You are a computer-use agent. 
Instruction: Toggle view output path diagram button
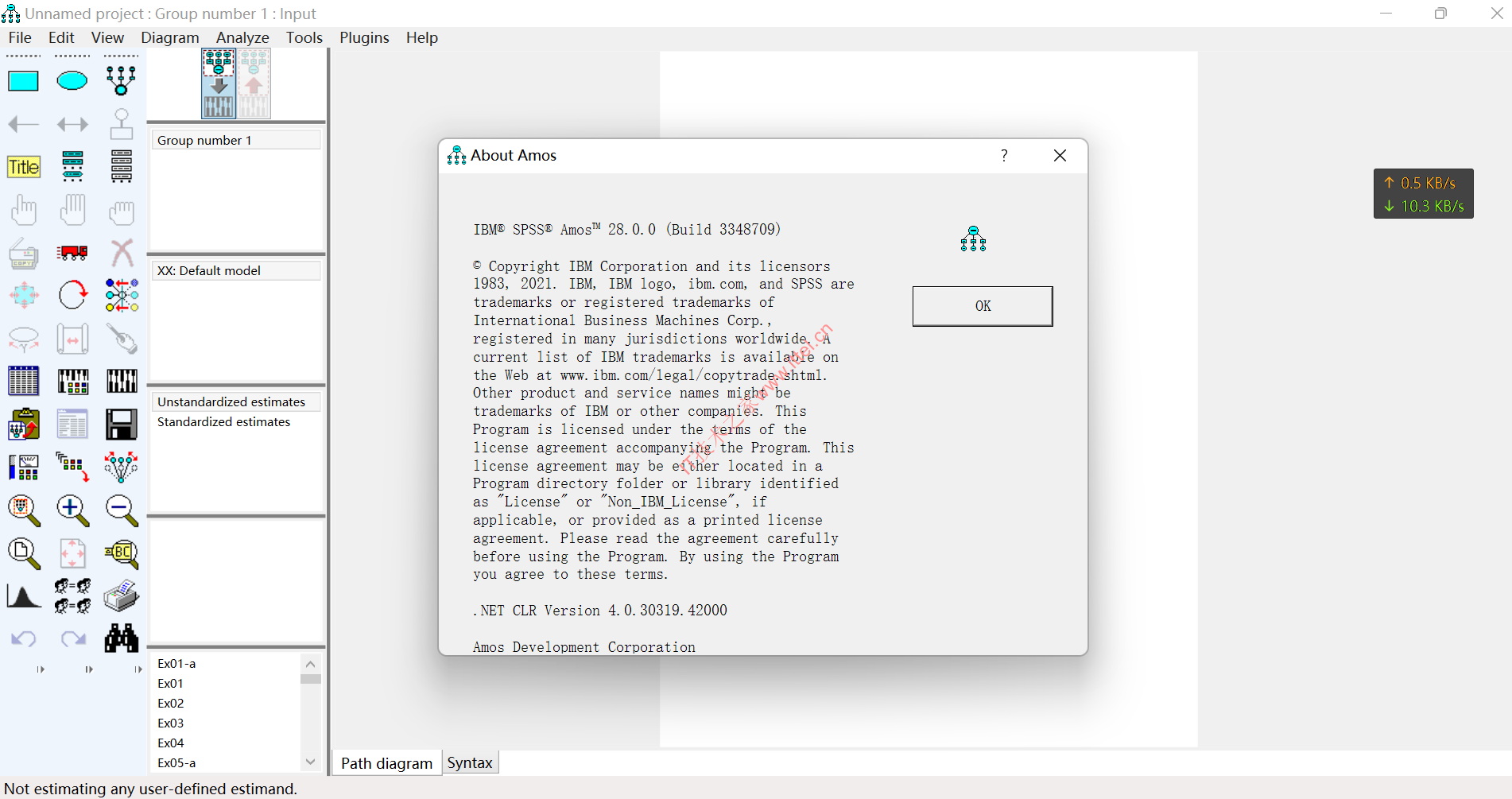pos(254,83)
